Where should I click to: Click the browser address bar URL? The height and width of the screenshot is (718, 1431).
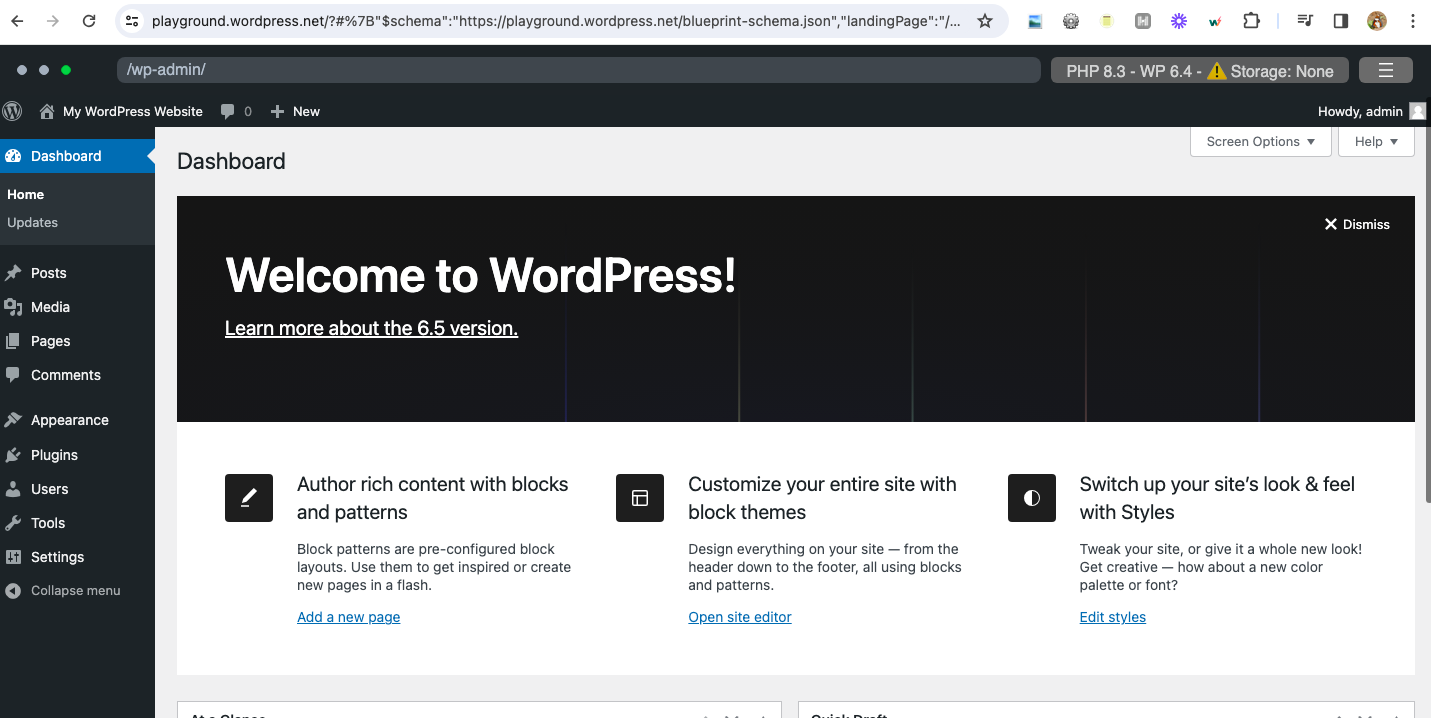click(x=556, y=21)
